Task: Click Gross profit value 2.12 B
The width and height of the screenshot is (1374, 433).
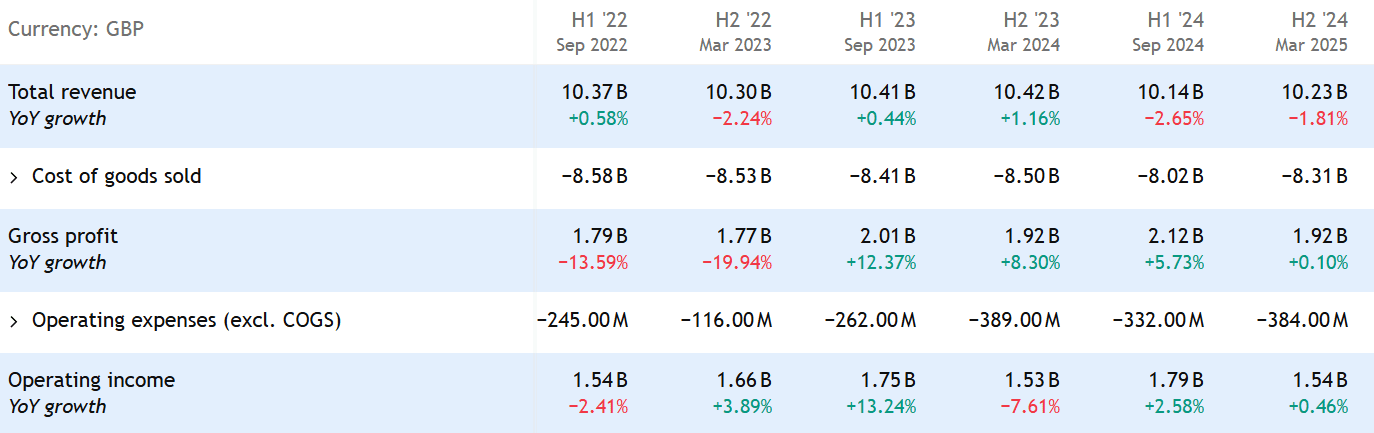Action: pyautogui.click(x=1177, y=236)
